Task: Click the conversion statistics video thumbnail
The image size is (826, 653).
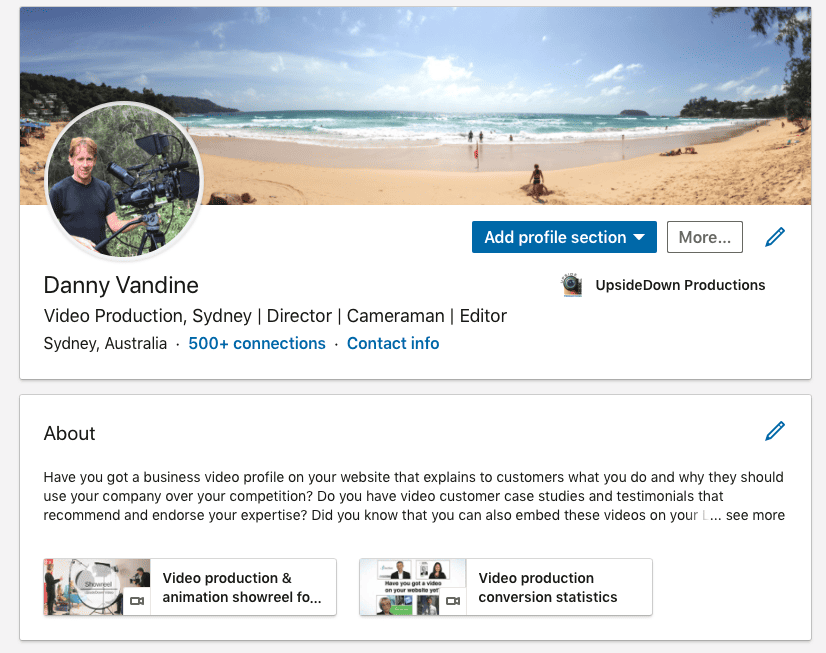Action: click(x=413, y=587)
